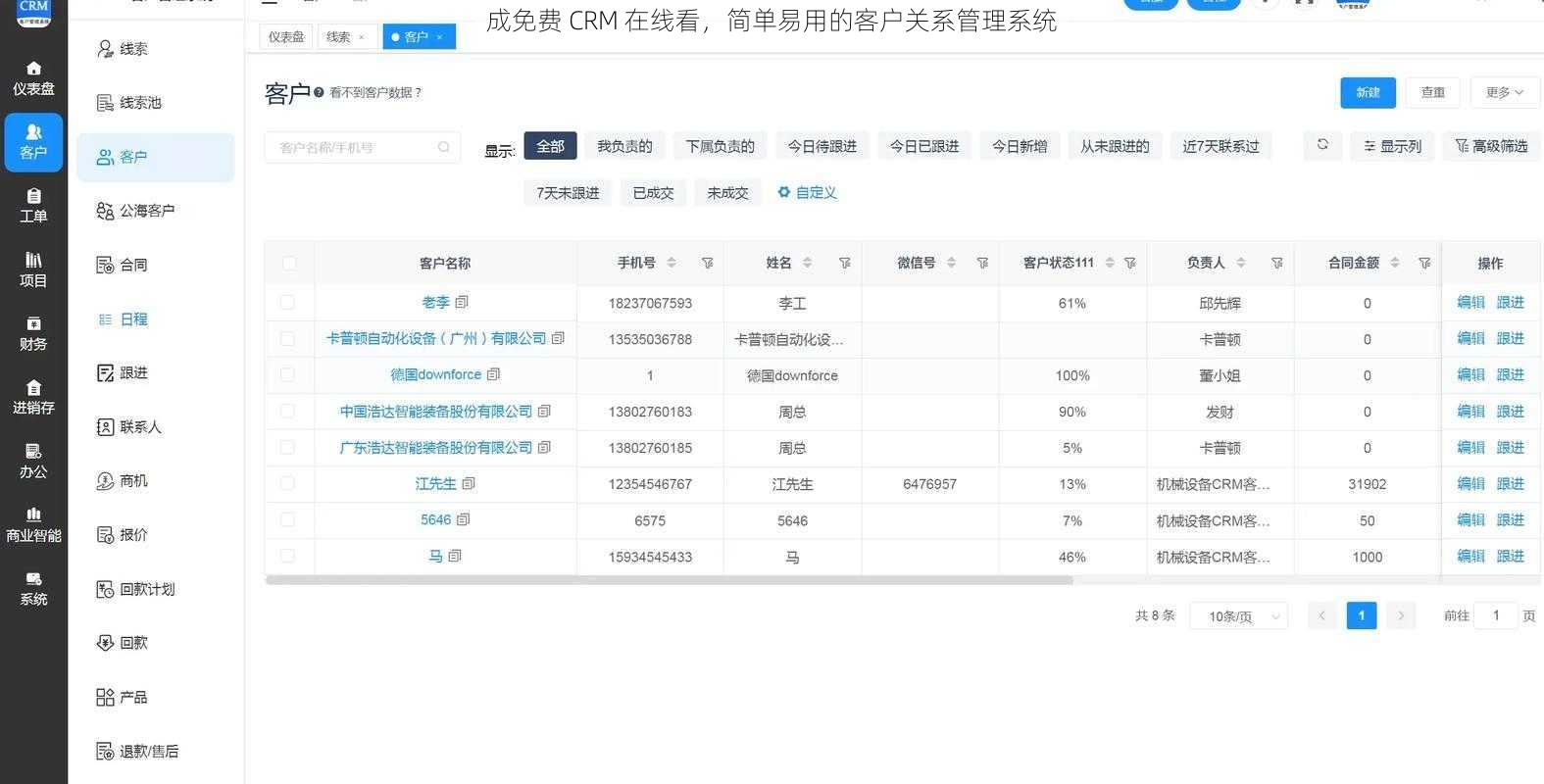Screen dimensions: 1544x784
Task: Open the 显示列 column chooser
Action: (1392, 146)
